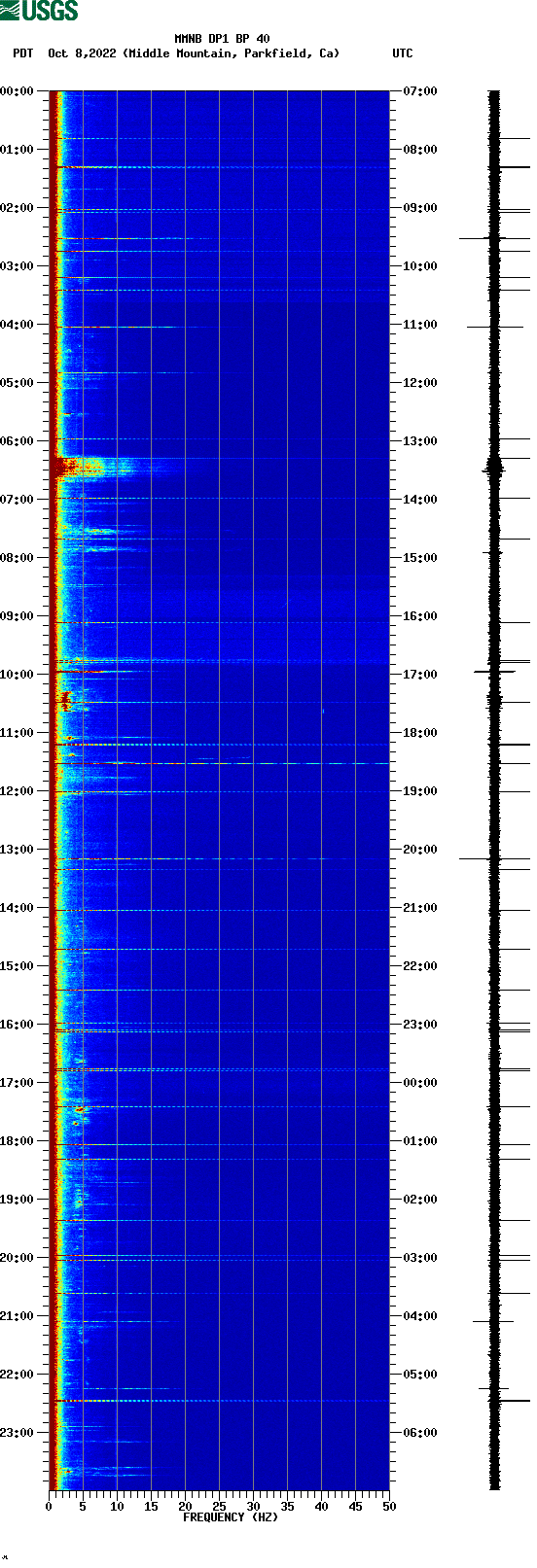Click the UTC time label '10:00'
The width and height of the screenshot is (537, 1568).
420,266
